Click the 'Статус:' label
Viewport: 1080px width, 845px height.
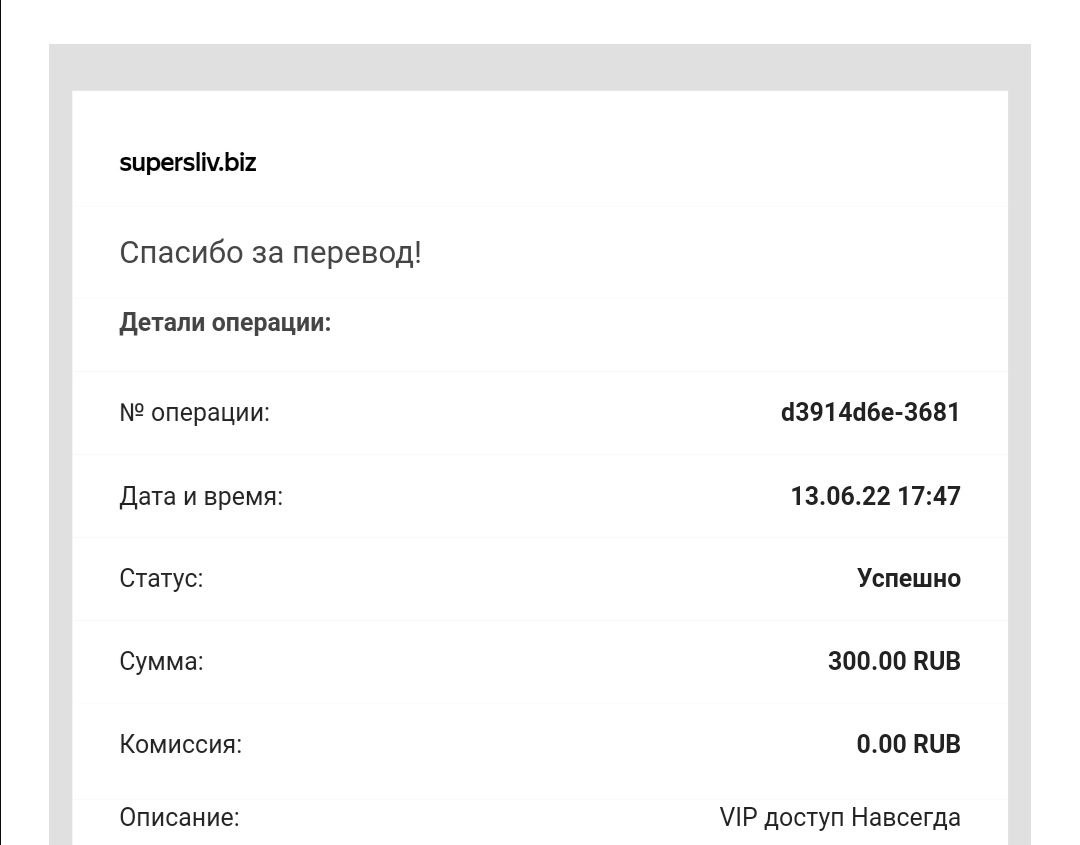point(161,578)
